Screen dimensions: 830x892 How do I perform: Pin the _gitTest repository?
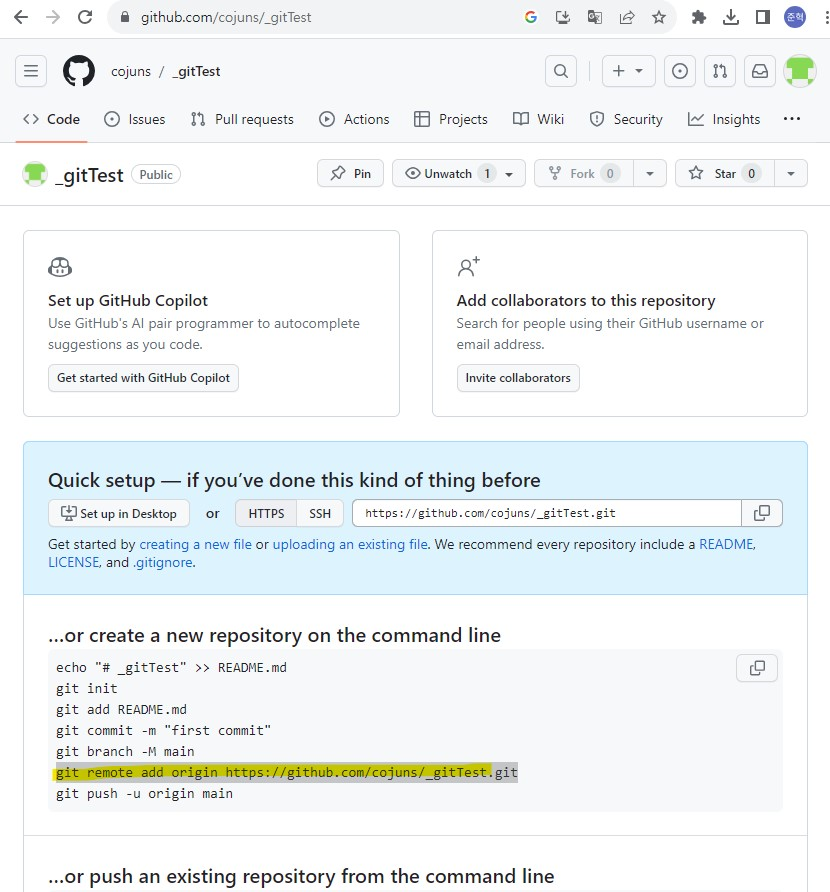(x=350, y=174)
